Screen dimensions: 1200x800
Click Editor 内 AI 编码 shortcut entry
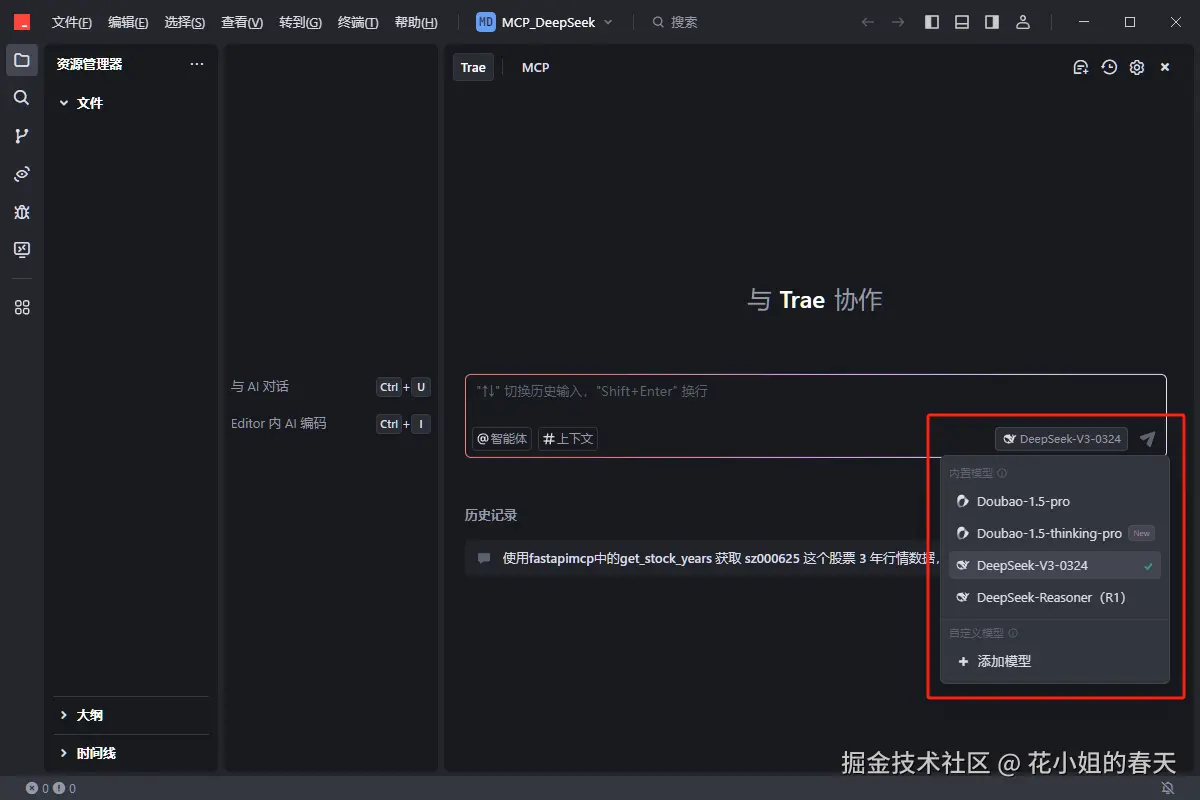pyautogui.click(x=330, y=424)
